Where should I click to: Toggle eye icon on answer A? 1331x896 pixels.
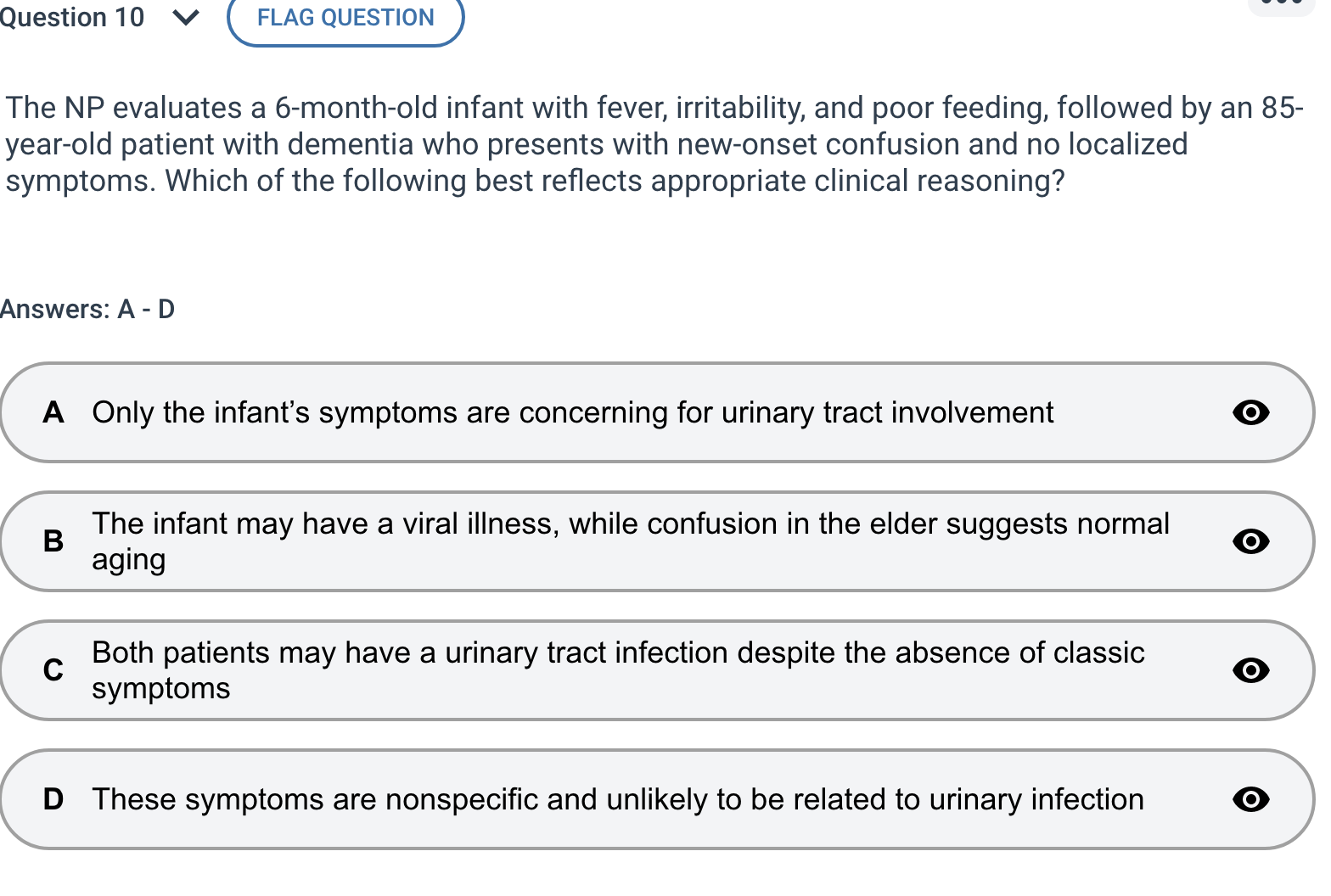coord(1250,413)
